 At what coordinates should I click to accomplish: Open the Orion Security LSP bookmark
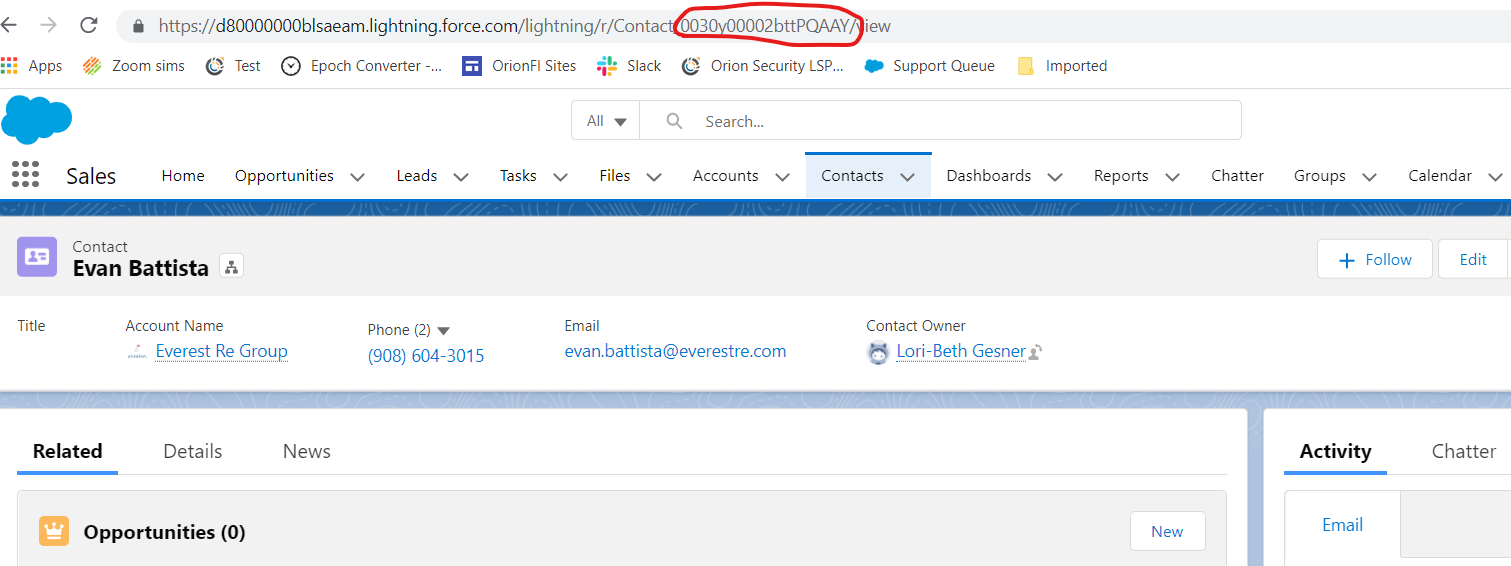coord(762,66)
